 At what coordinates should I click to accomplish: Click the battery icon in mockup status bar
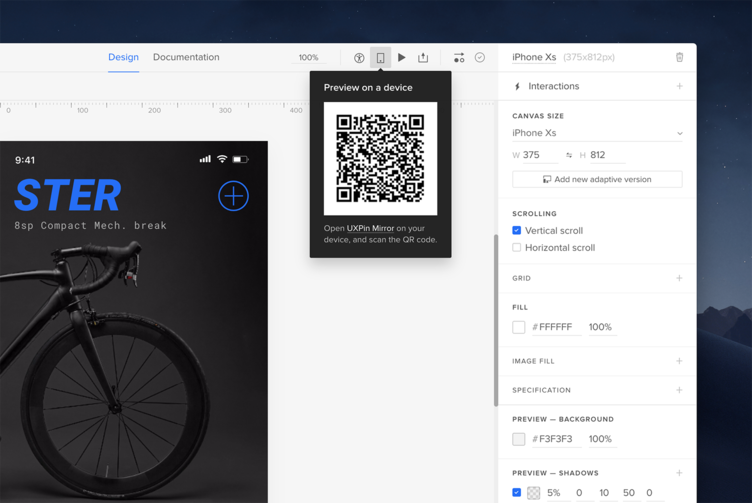point(240,159)
